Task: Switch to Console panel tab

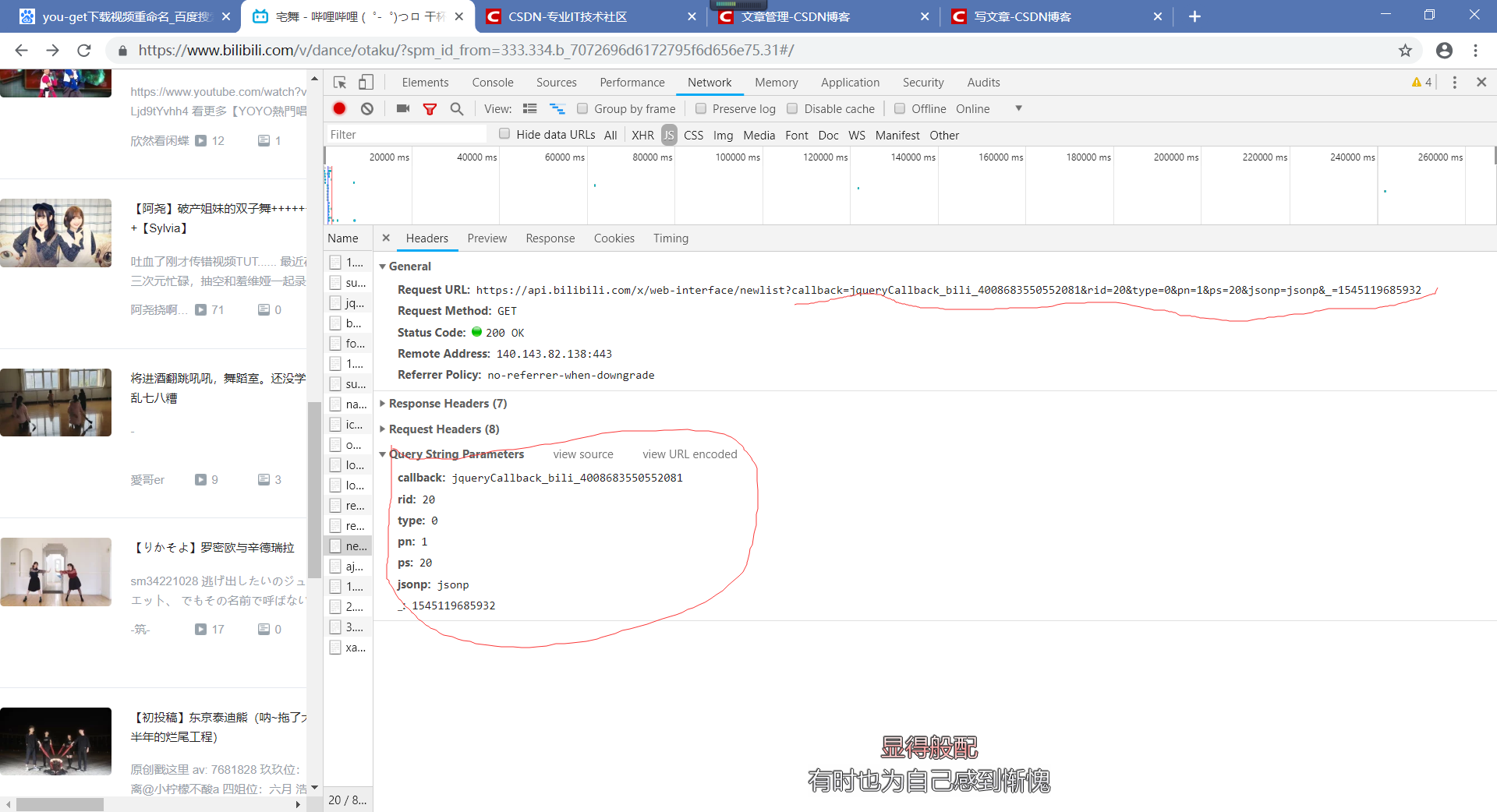Action: 493,83
